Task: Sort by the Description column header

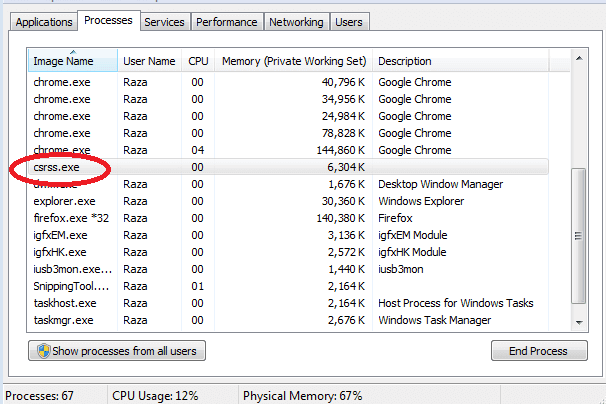Action: click(x=405, y=61)
